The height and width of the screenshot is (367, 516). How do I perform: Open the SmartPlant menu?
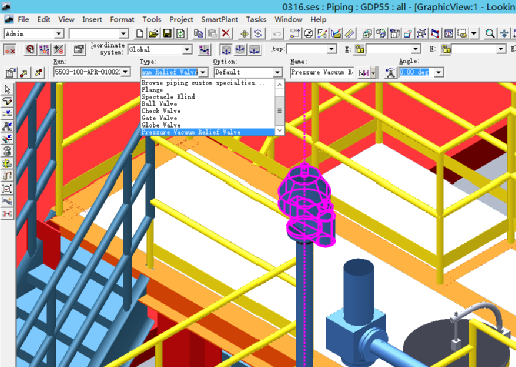220,19
